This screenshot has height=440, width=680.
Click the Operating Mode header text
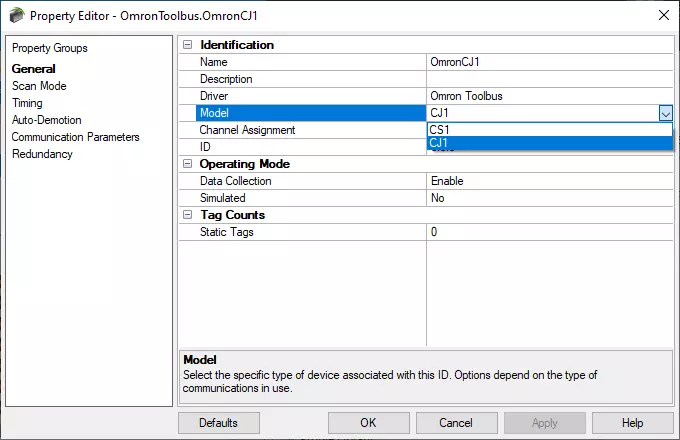click(245, 164)
